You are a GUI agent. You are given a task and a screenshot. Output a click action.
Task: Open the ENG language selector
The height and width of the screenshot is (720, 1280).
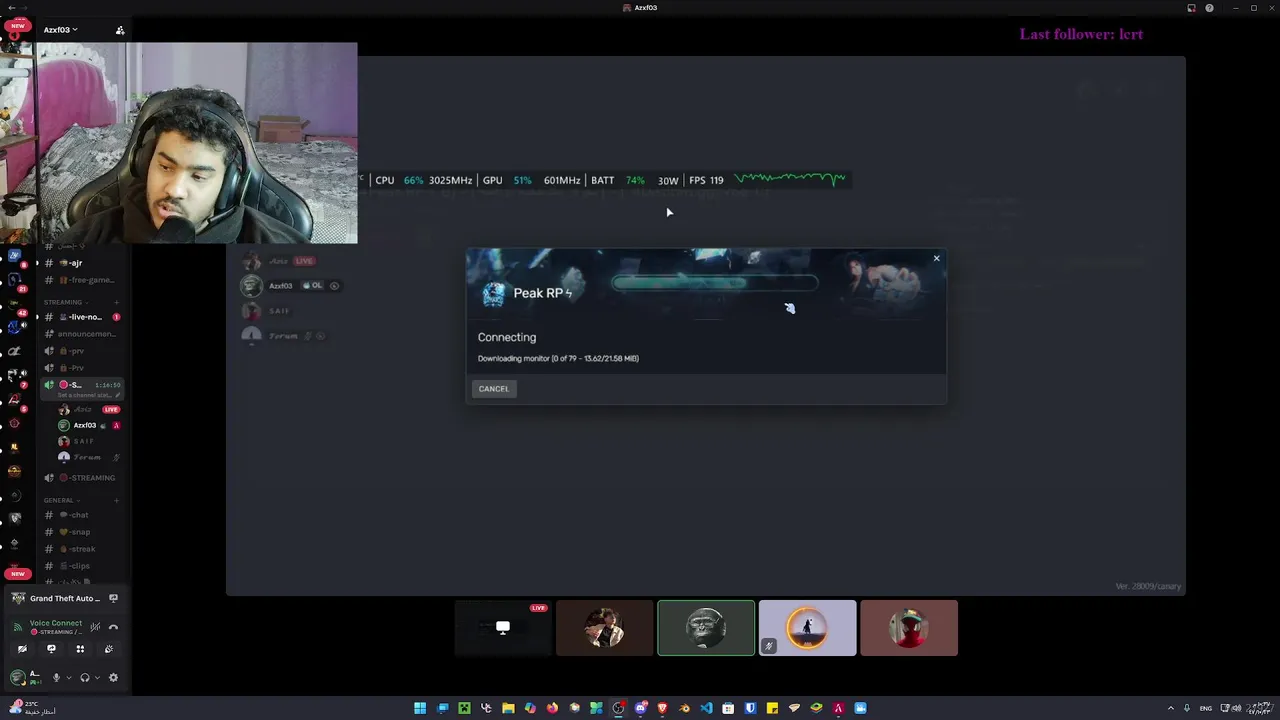coord(1206,708)
